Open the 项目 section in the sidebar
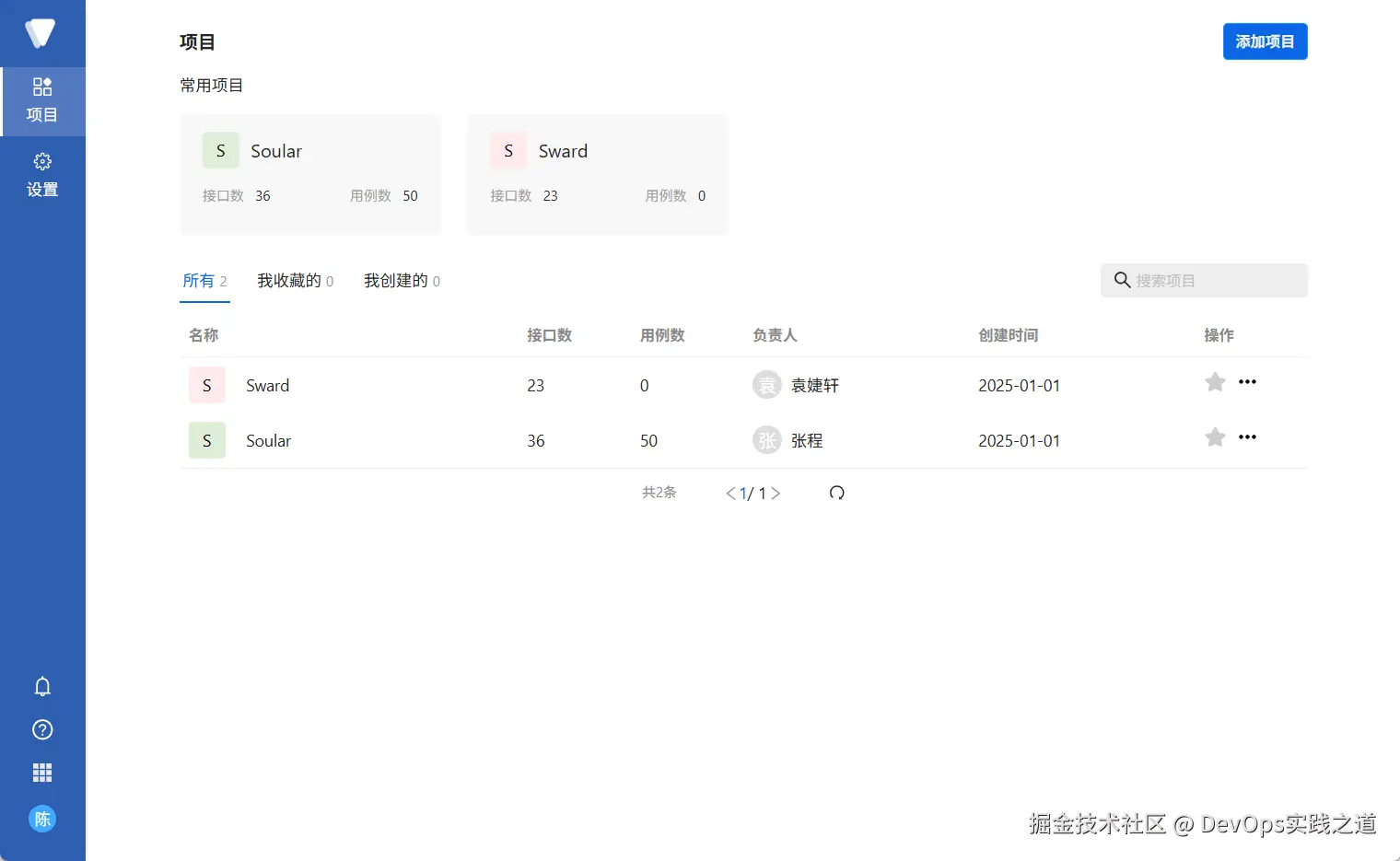Image resolution: width=1400 pixels, height=861 pixels. (42, 101)
